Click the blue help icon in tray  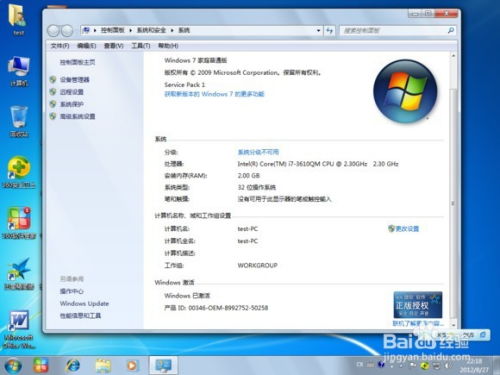(381, 364)
